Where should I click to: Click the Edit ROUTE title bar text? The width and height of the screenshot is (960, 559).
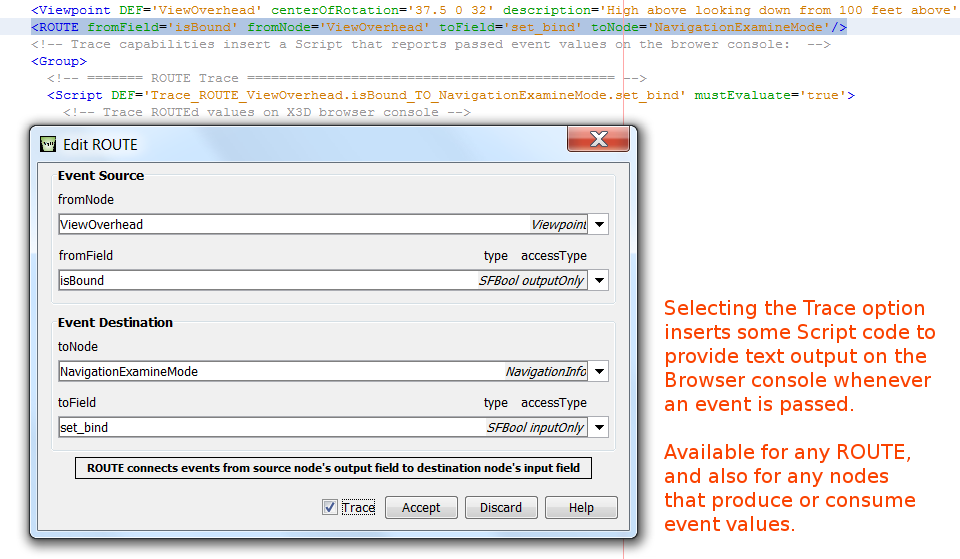click(100, 144)
